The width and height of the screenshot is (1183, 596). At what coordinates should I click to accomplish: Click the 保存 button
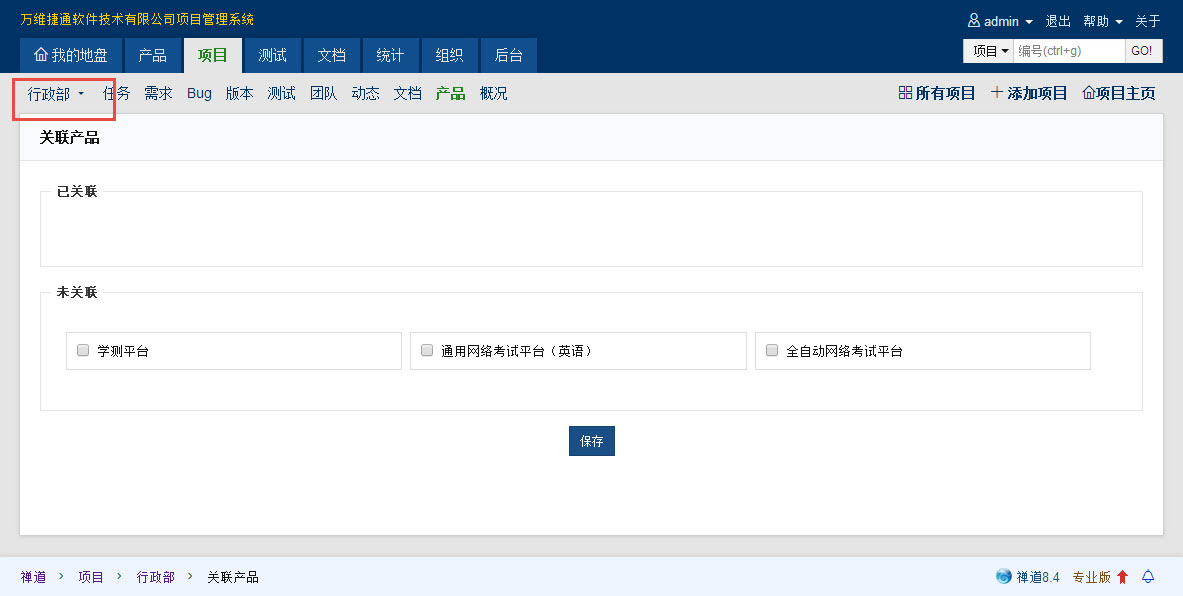[592, 441]
